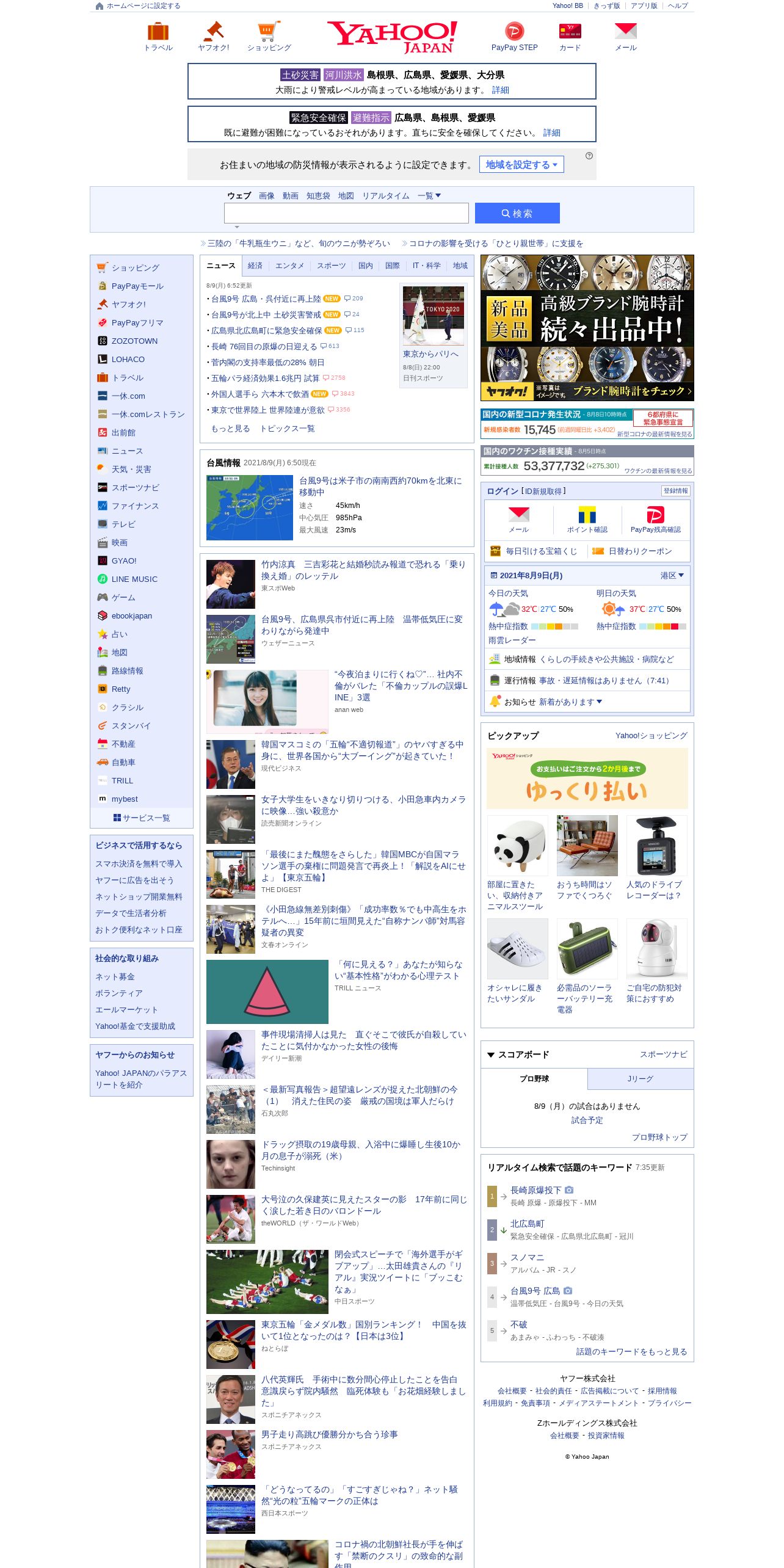This screenshot has height=1568, width=784.
Task: Open the ヤフオク! gavel icon in header
Action: (x=214, y=31)
